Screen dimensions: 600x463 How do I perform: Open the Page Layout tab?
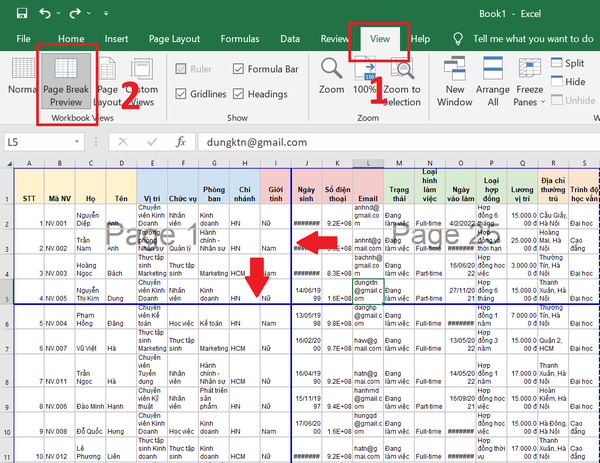click(x=174, y=39)
